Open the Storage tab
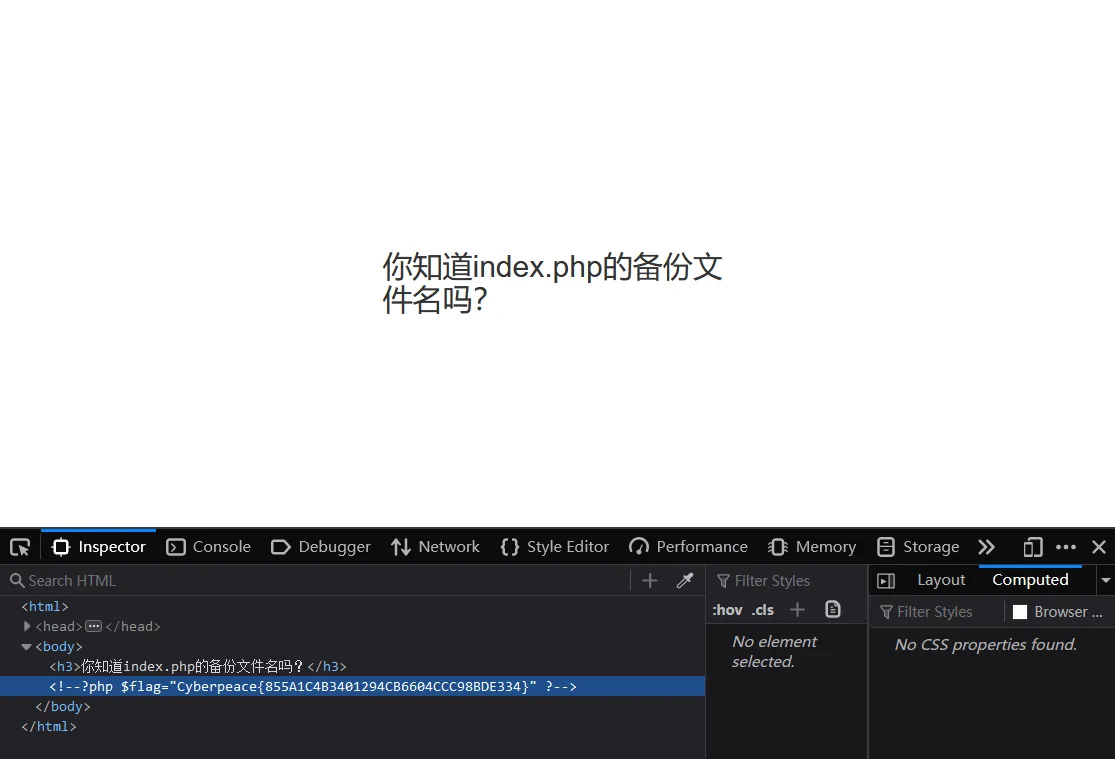This screenshot has height=759, width=1115. [x=918, y=547]
